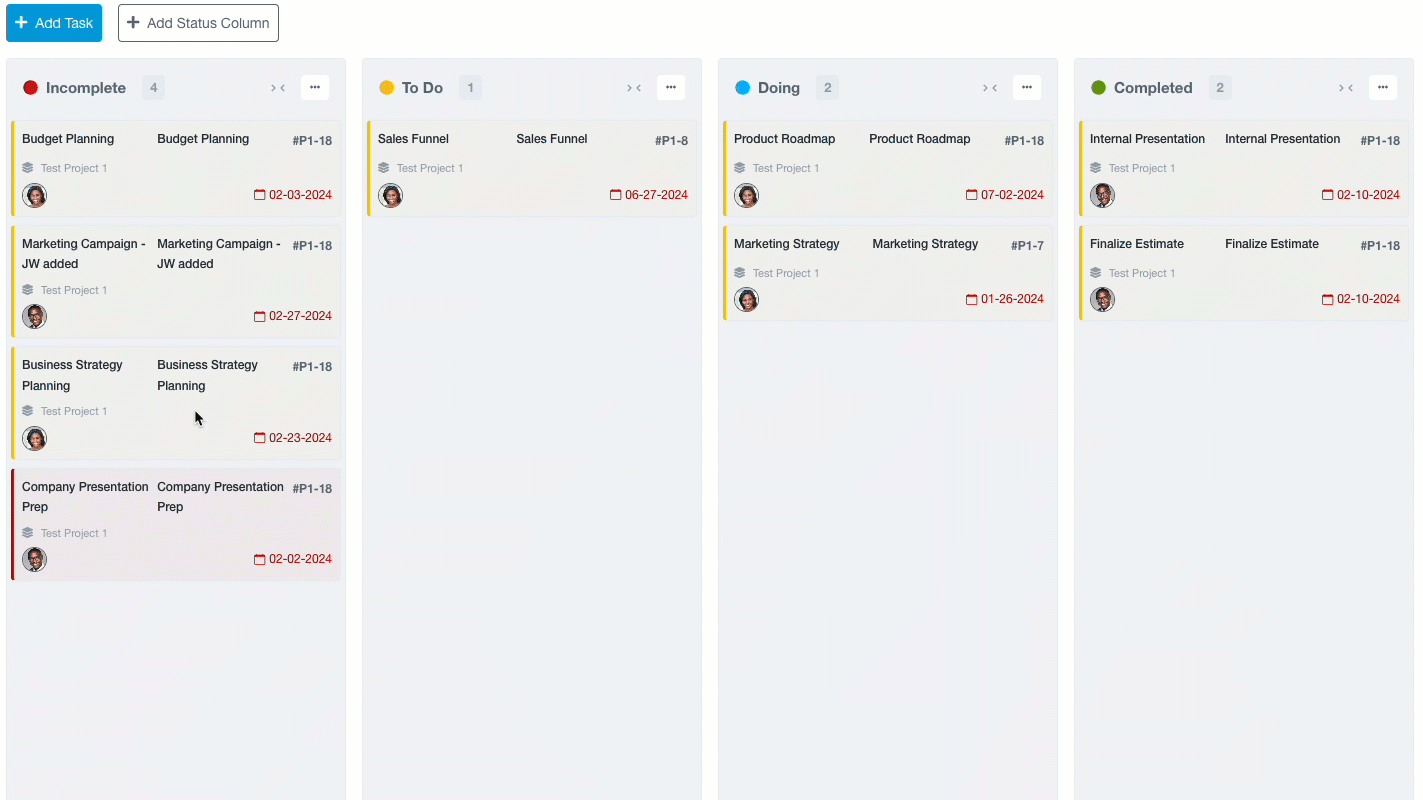Click the Add Status Column button
Viewport: 1423px width, 800px height.
[198, 23]
